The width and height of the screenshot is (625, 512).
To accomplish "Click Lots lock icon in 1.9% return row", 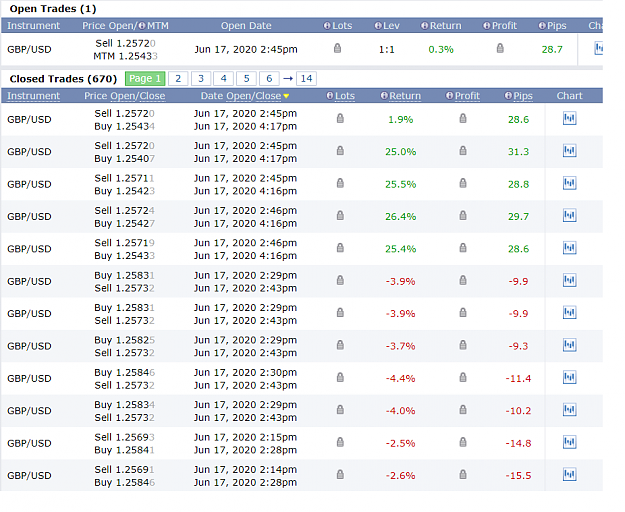I will pos(340,118).
